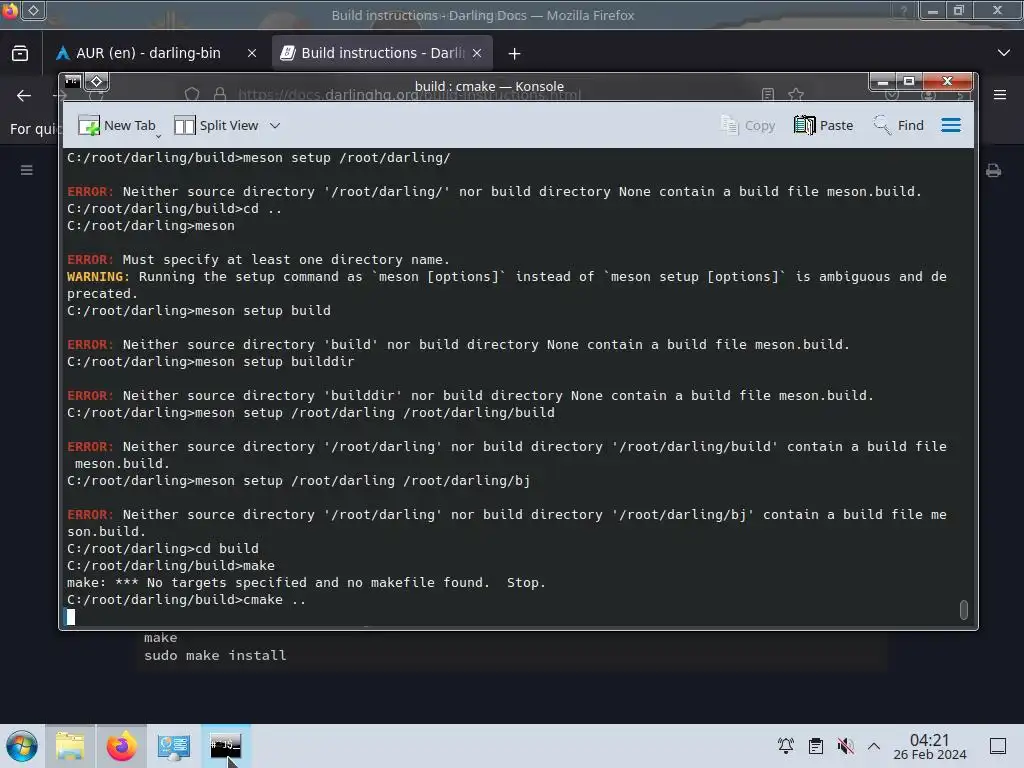
Task: Click the clock showing 04:21
Action: point(929,746)
